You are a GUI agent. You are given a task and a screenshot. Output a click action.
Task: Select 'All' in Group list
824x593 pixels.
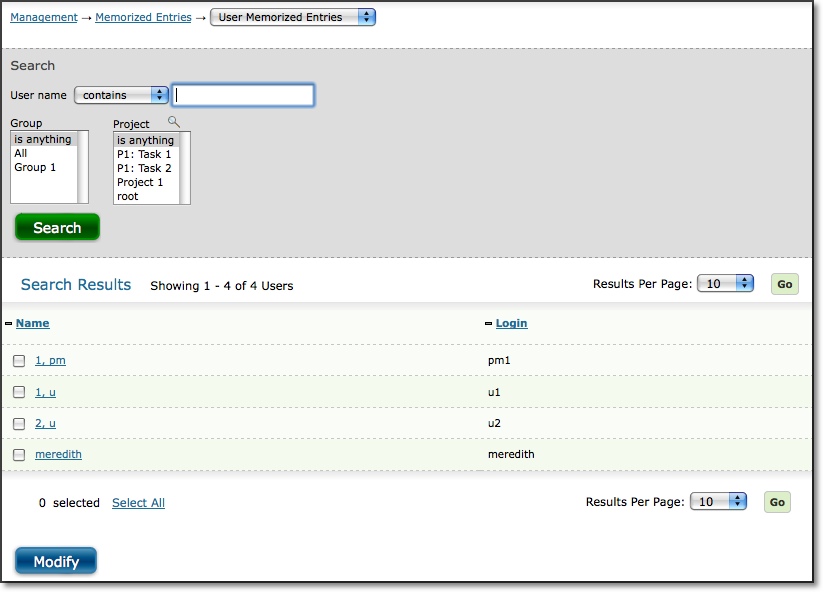[x=44, y=154]
